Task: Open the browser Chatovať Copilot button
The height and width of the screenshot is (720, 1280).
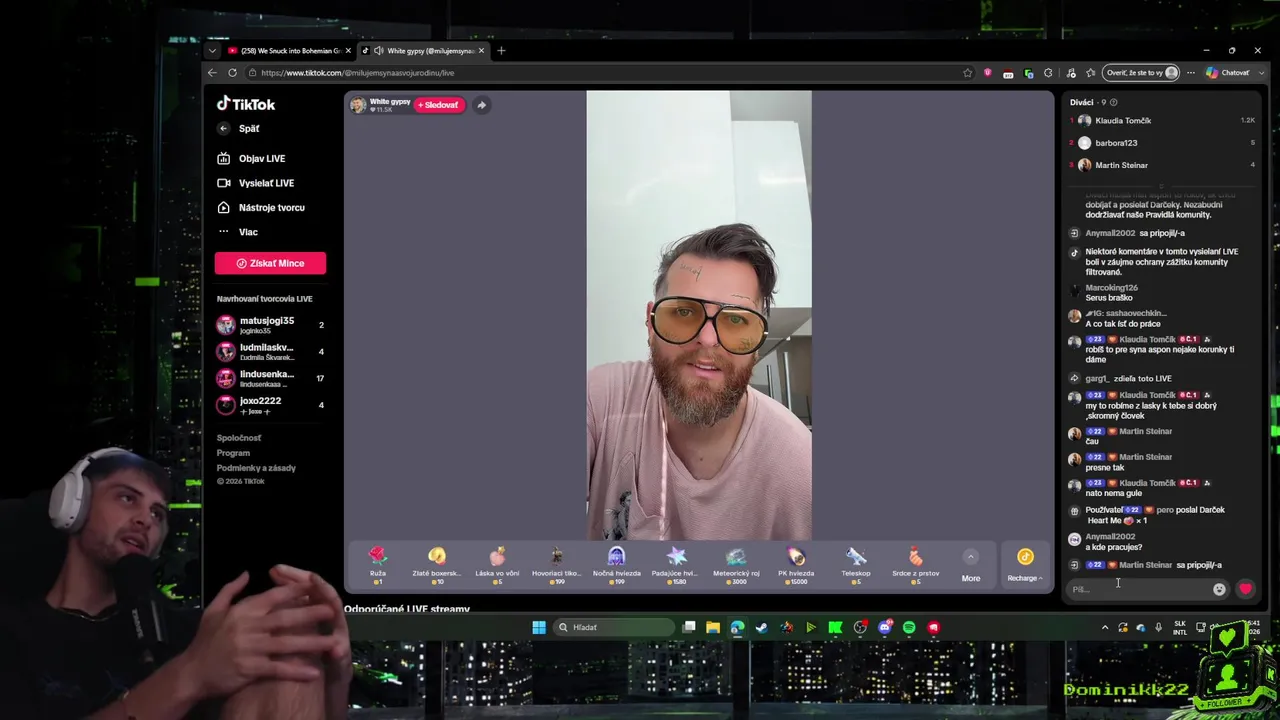Action: pos(1228,73)
